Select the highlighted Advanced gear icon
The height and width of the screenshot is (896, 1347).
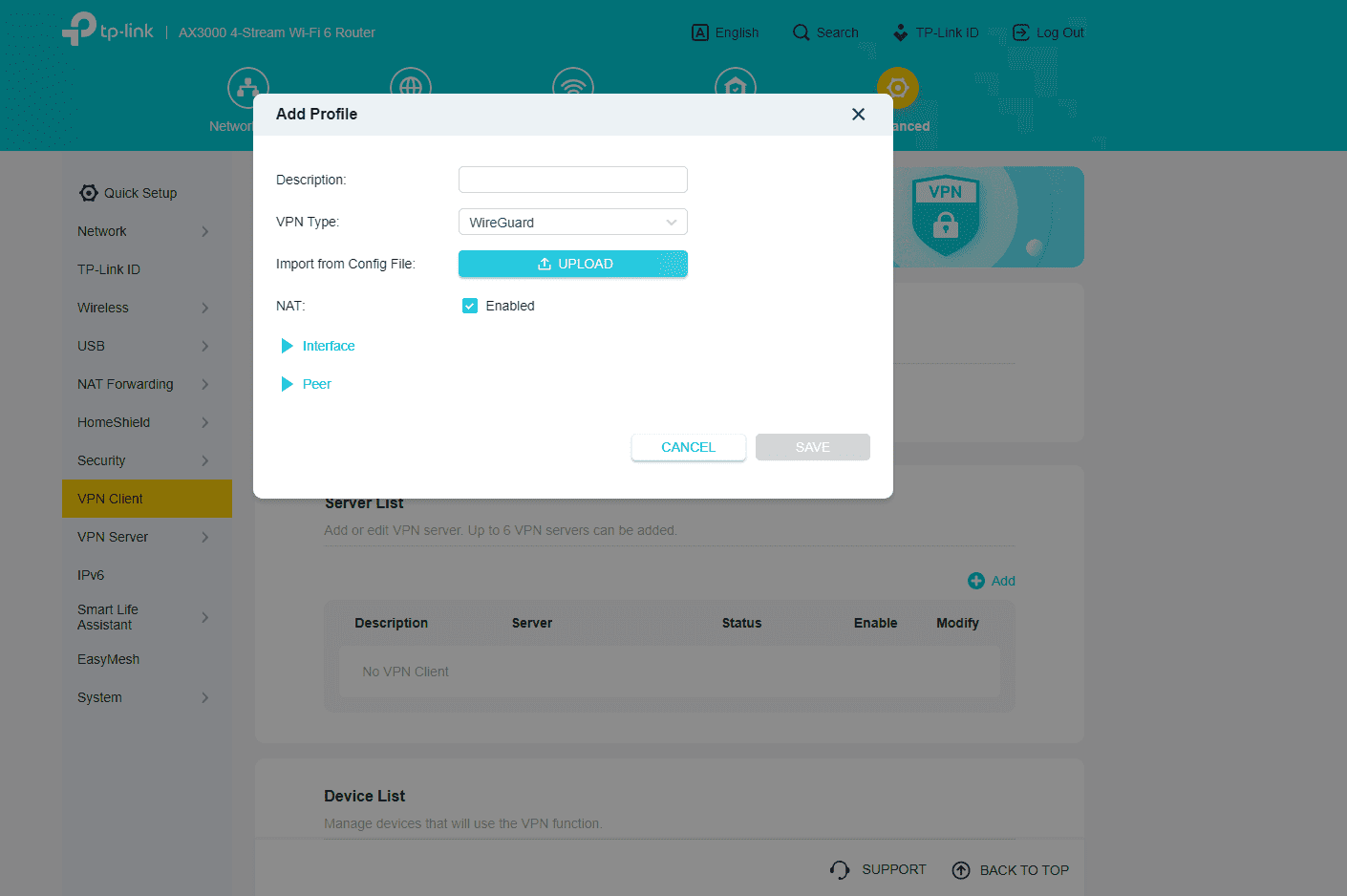[x=897, y=87]
